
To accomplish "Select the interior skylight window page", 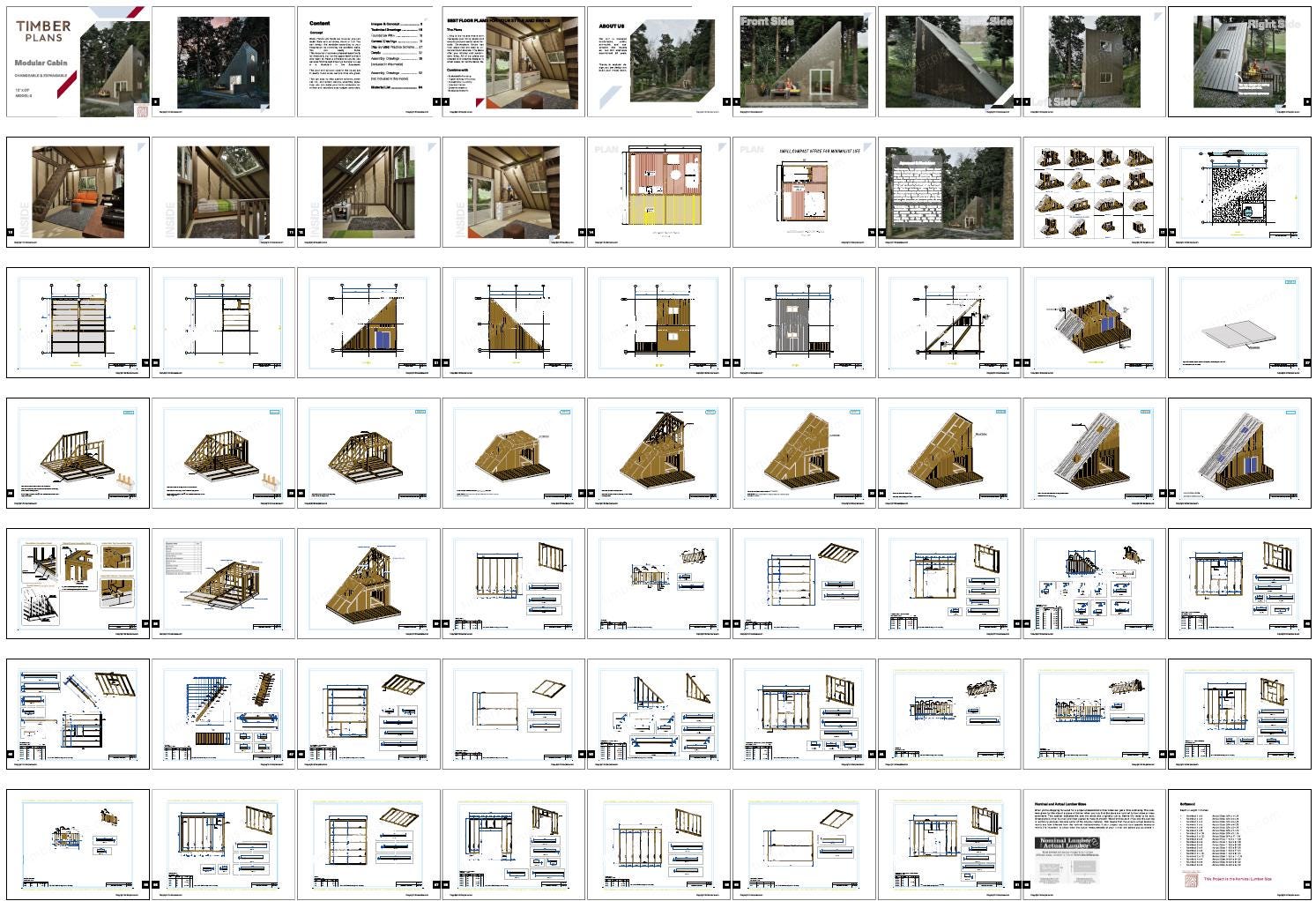I will coord(223,192).
